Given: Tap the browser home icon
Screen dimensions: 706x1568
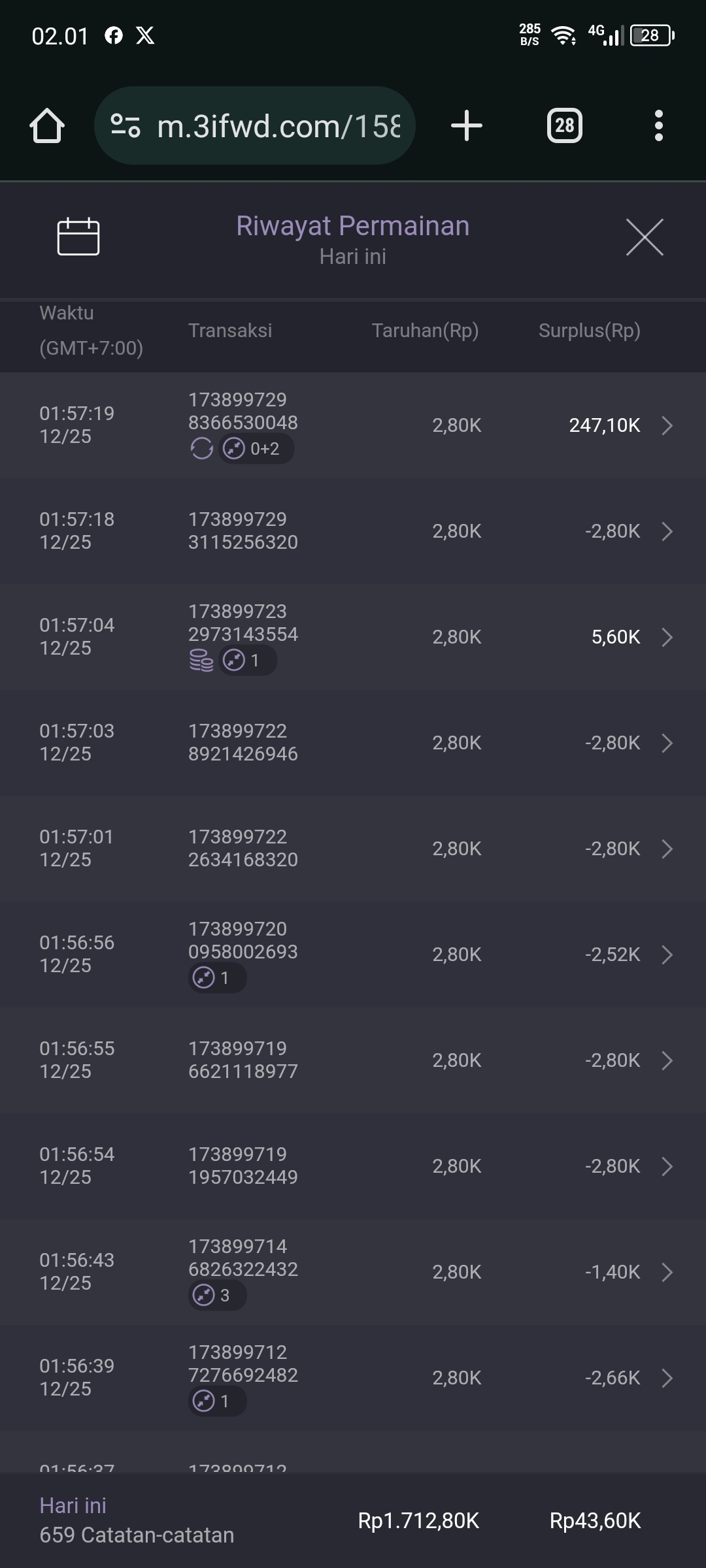Looking at the screenshot, I should [x=47, y=125].
